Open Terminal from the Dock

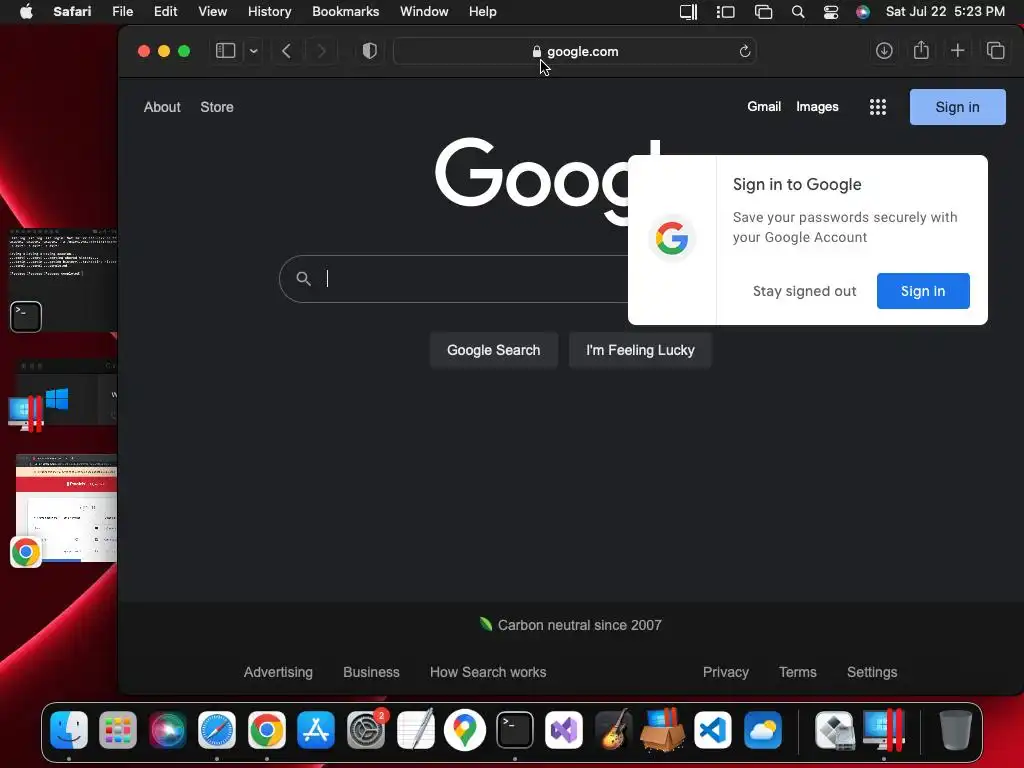(x=515, y=729)
